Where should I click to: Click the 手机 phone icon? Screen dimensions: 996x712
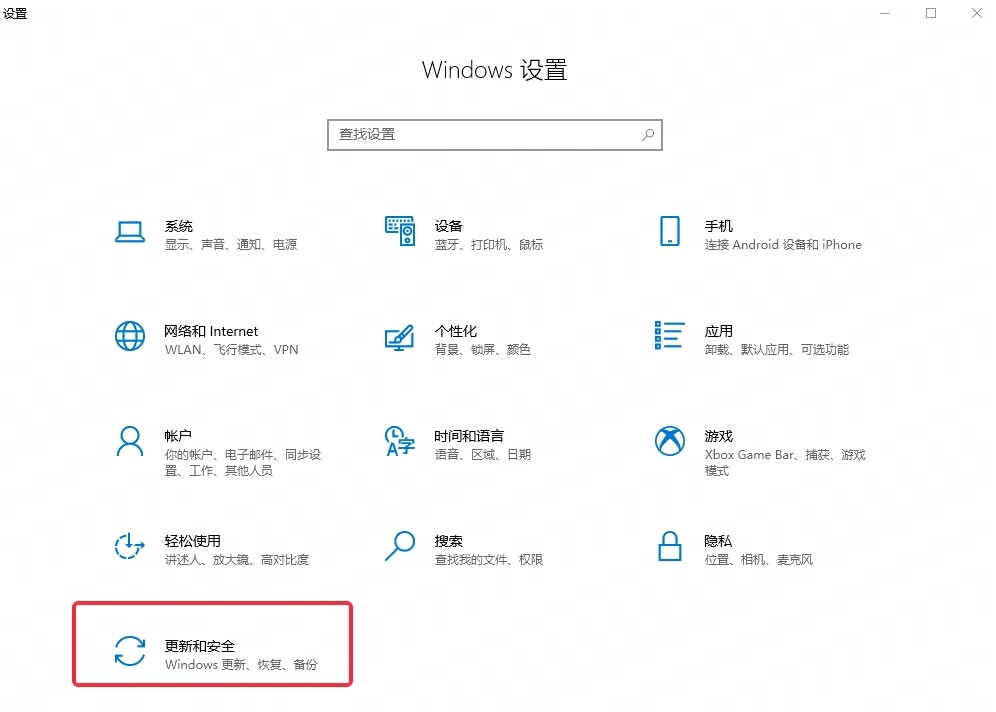click(669, 232)
